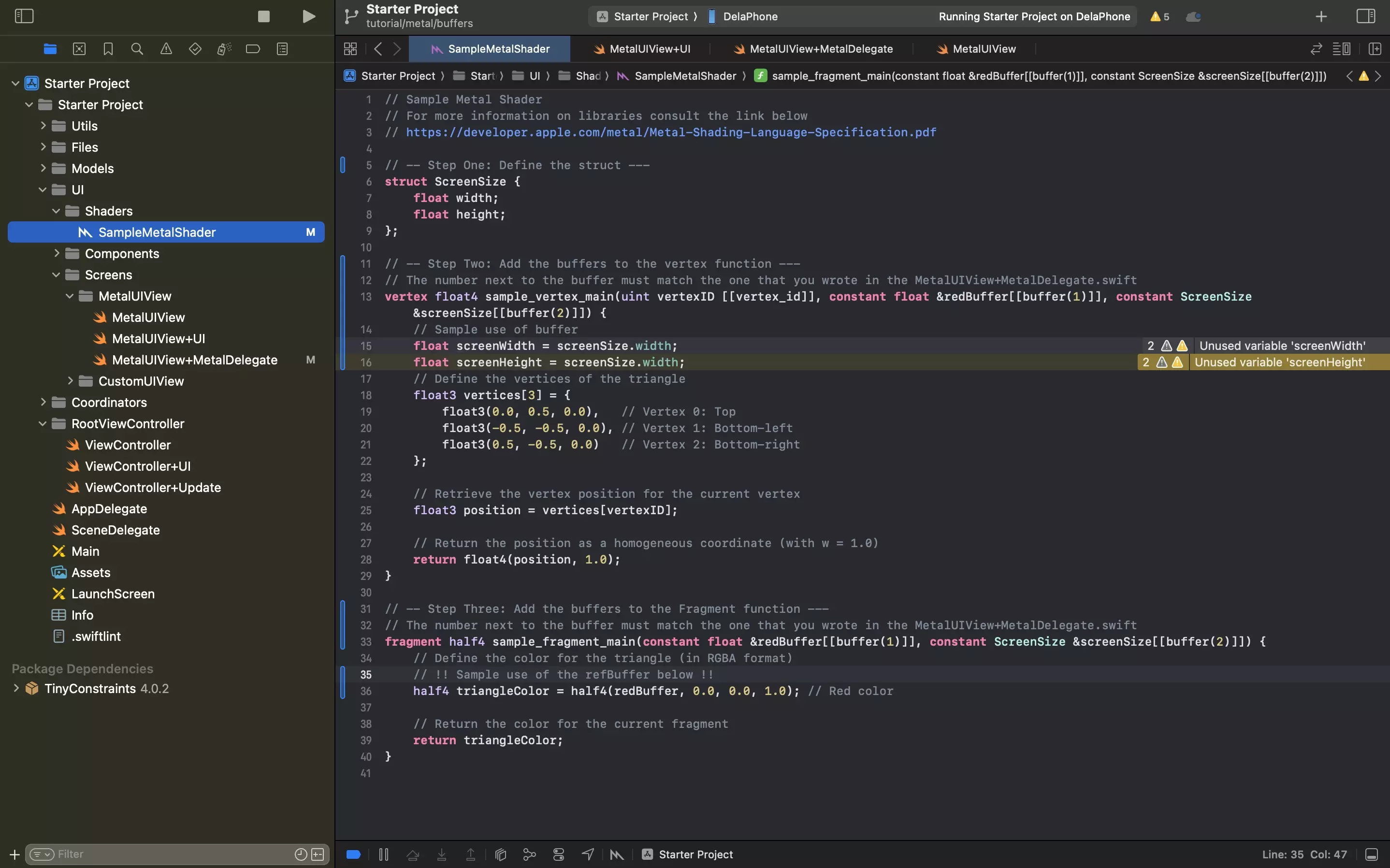1390x868 pixels.
Task: Expand the Files folder
Action: (x=43, y=147)
